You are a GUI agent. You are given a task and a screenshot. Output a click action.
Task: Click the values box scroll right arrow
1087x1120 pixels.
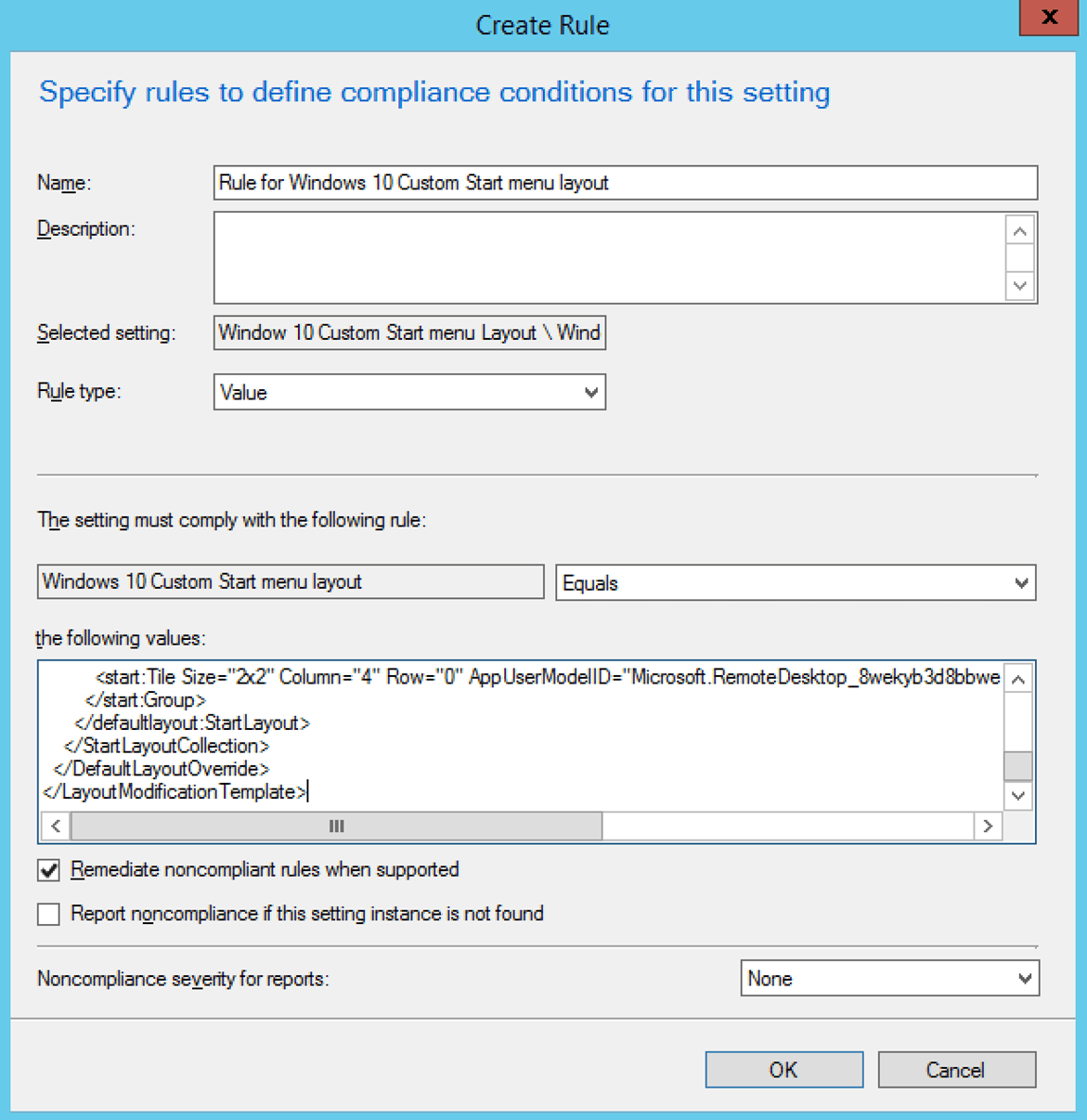click(x=988, y=826)
